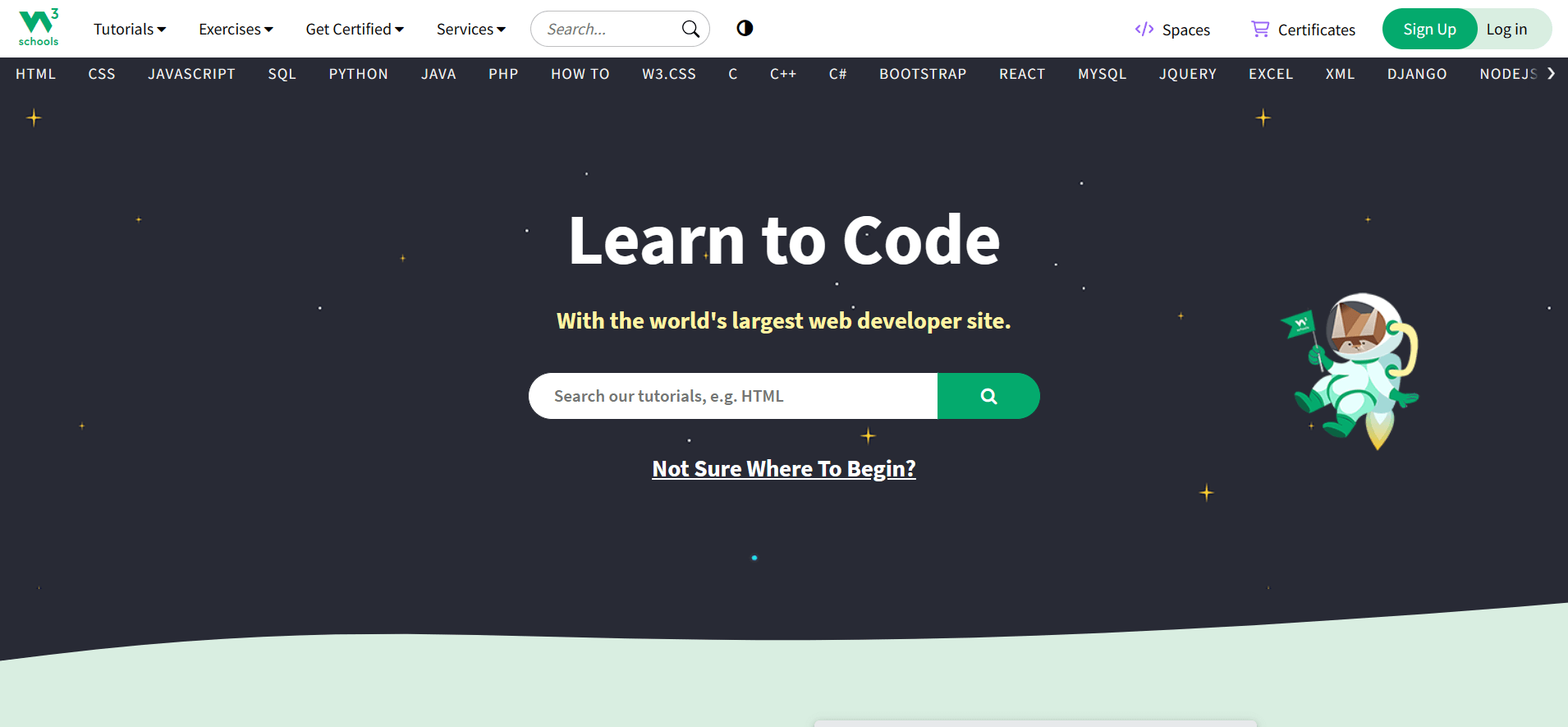Expand the Services dropdown menu
Screen dimensions: 1568x727
(471, 30)
